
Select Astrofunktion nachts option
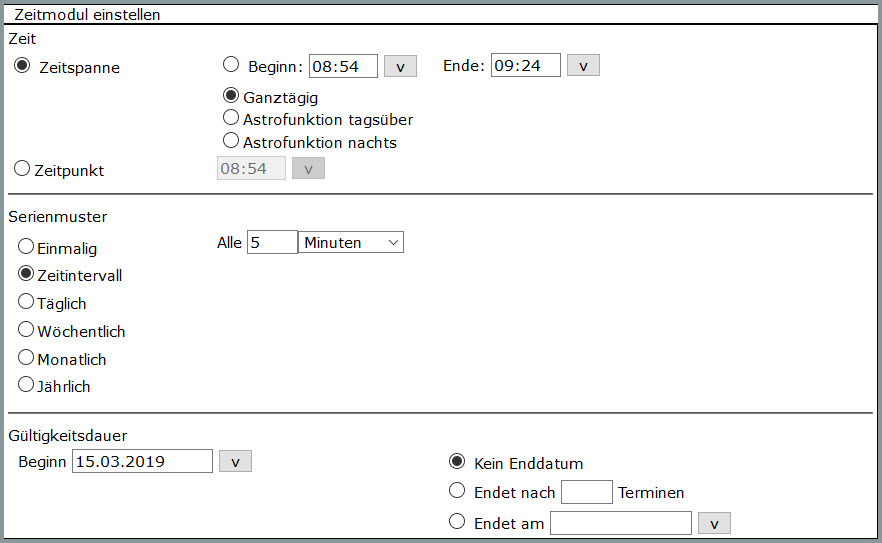pyautogui.click(x=231, y=140)
